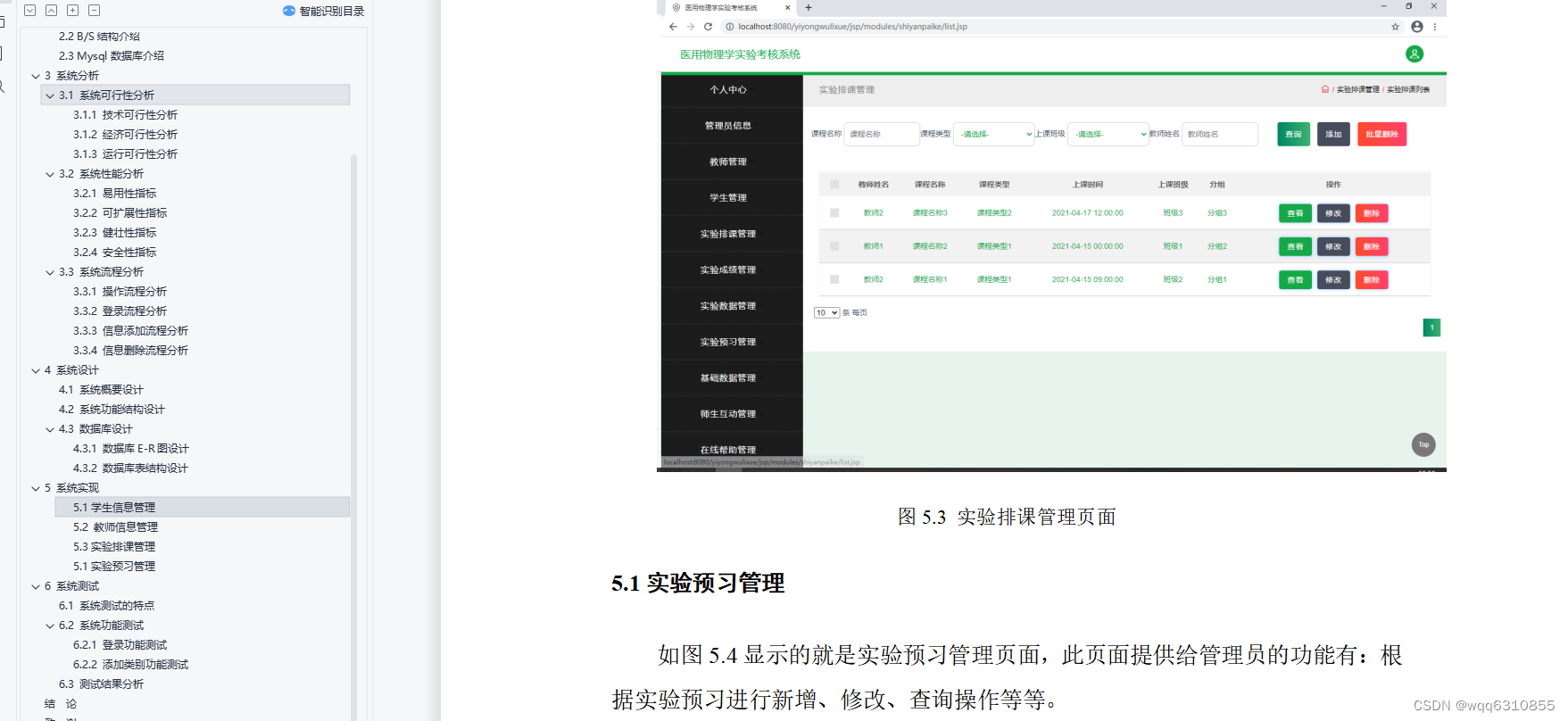Collapse the 3.2 系统性能分析 outline node
Viewport: 1568px width, 721px height.
click(x=50, y=174)
